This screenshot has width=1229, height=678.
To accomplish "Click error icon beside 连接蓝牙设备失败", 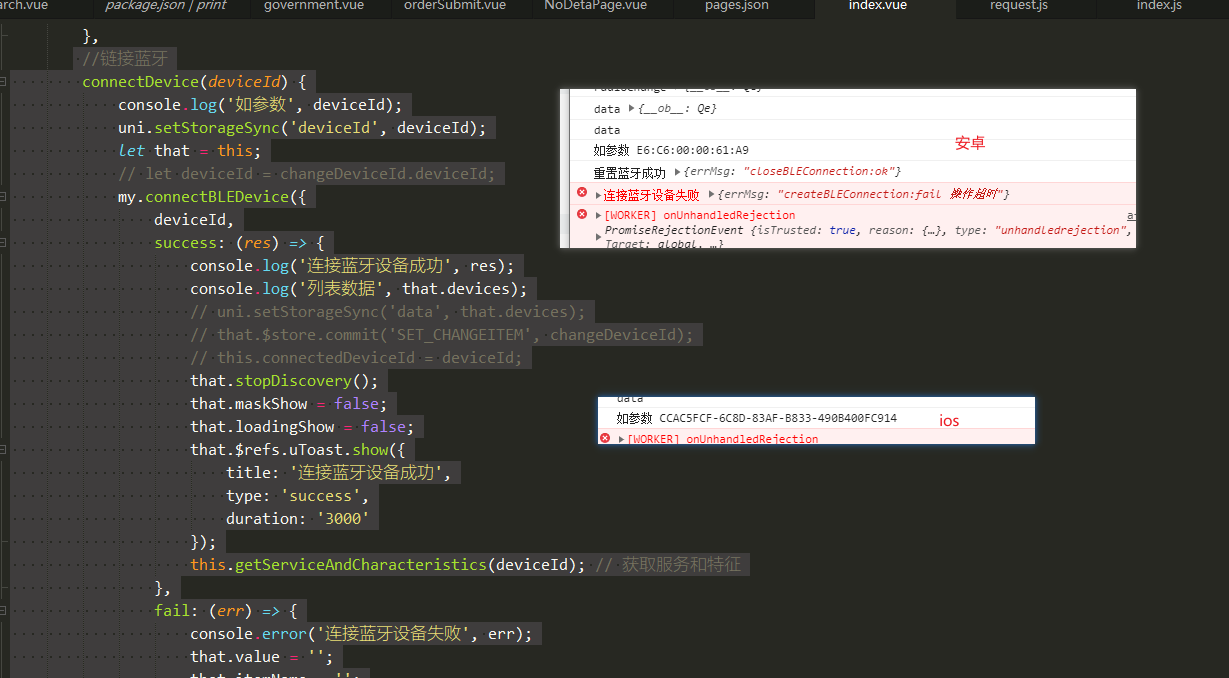I will (582, 192).
